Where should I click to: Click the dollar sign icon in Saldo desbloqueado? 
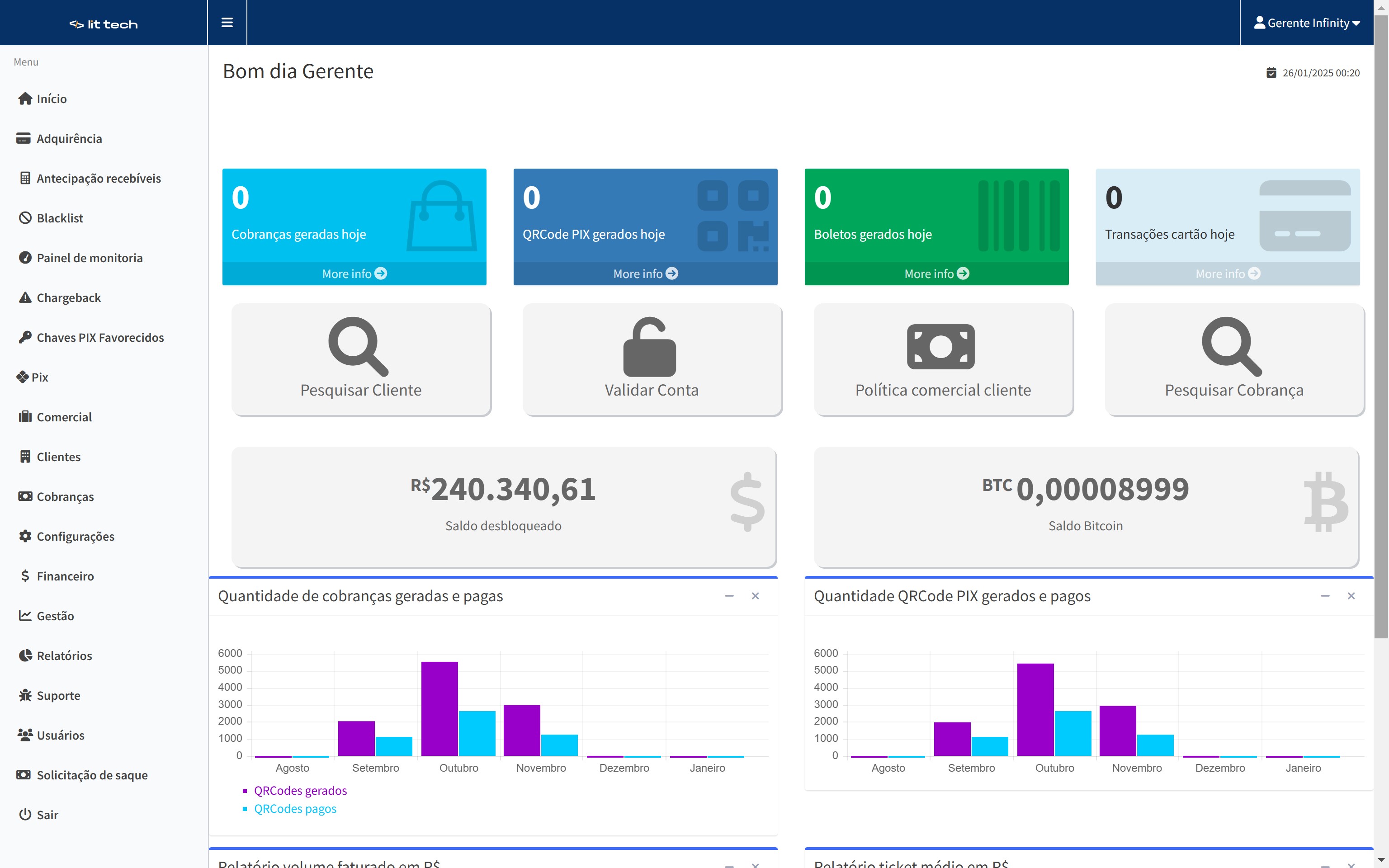(747, 502)
